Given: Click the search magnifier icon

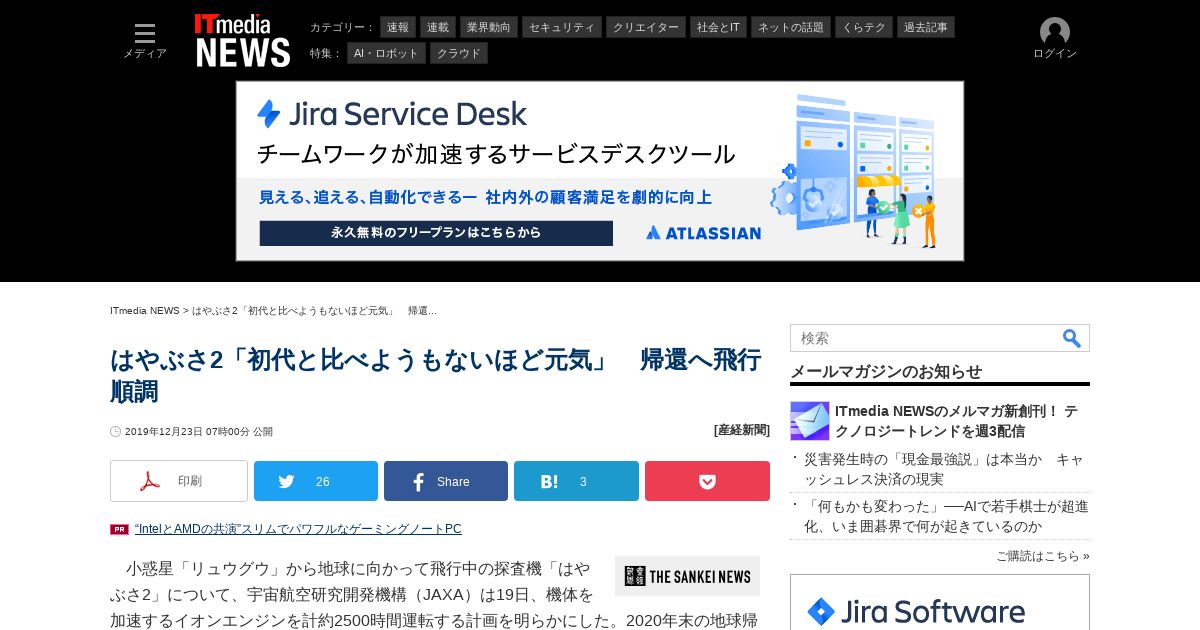Looking at the screenshot, I should 1072,338.
